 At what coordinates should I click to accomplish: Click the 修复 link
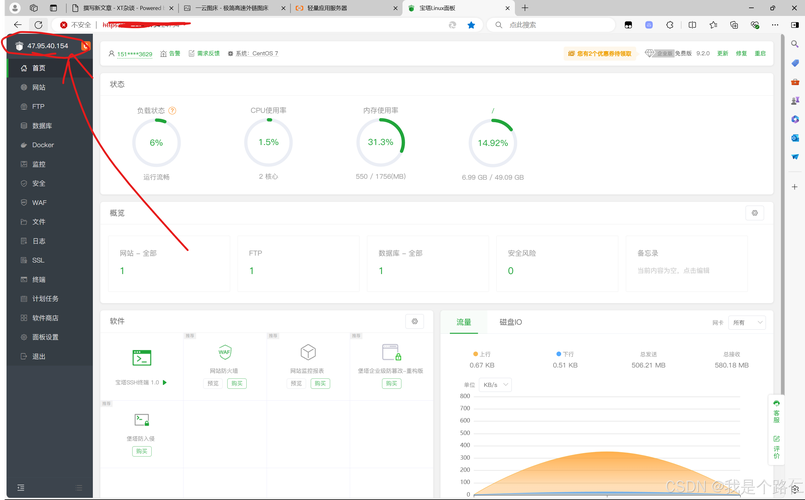coord(741,53)
